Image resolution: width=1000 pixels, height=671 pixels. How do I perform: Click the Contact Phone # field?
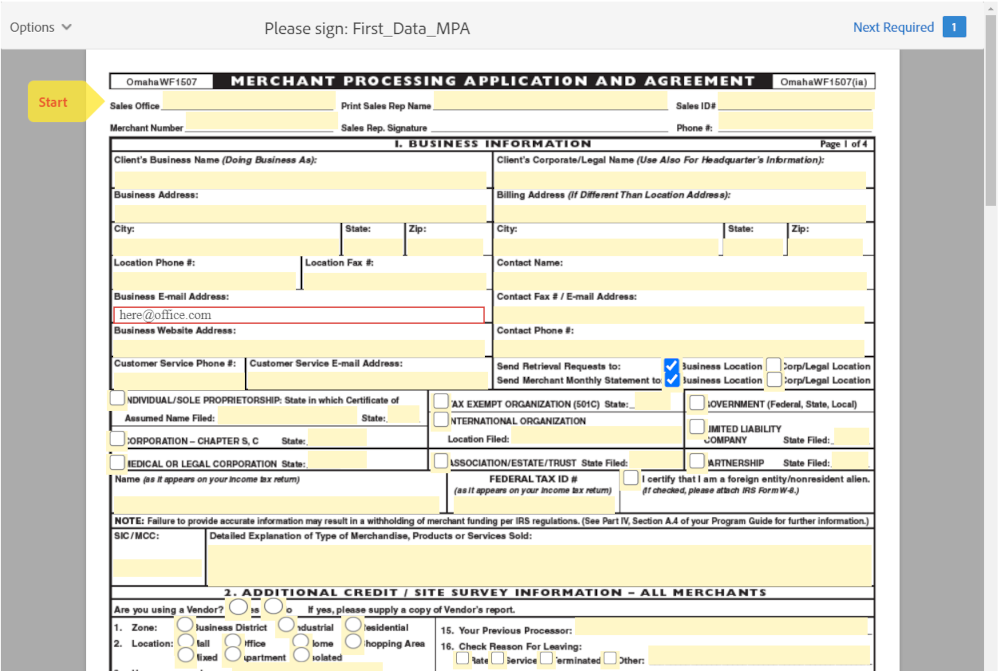[679, 348]
